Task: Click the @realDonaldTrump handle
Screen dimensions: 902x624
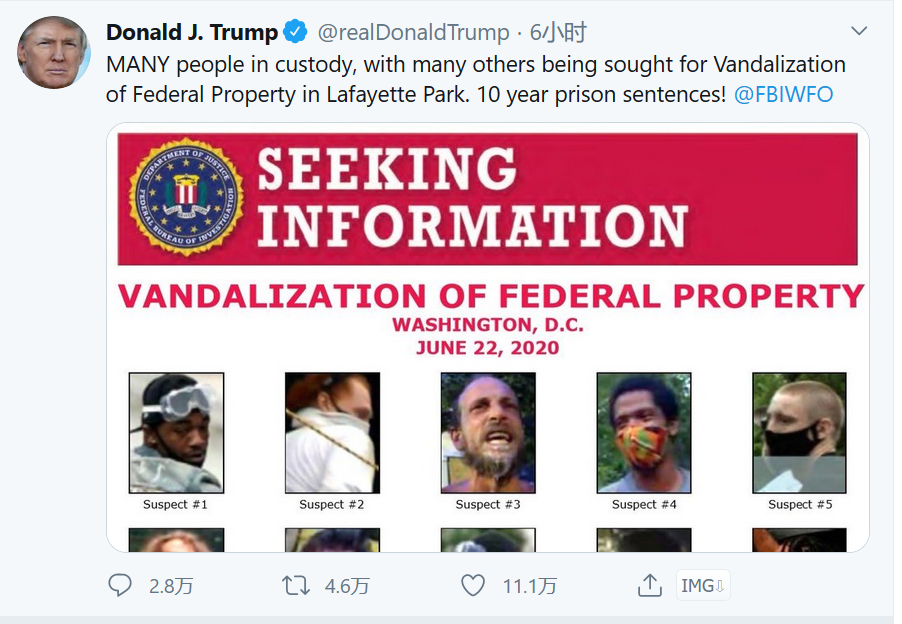Action: pyautogui.click(x=413, y=32)
